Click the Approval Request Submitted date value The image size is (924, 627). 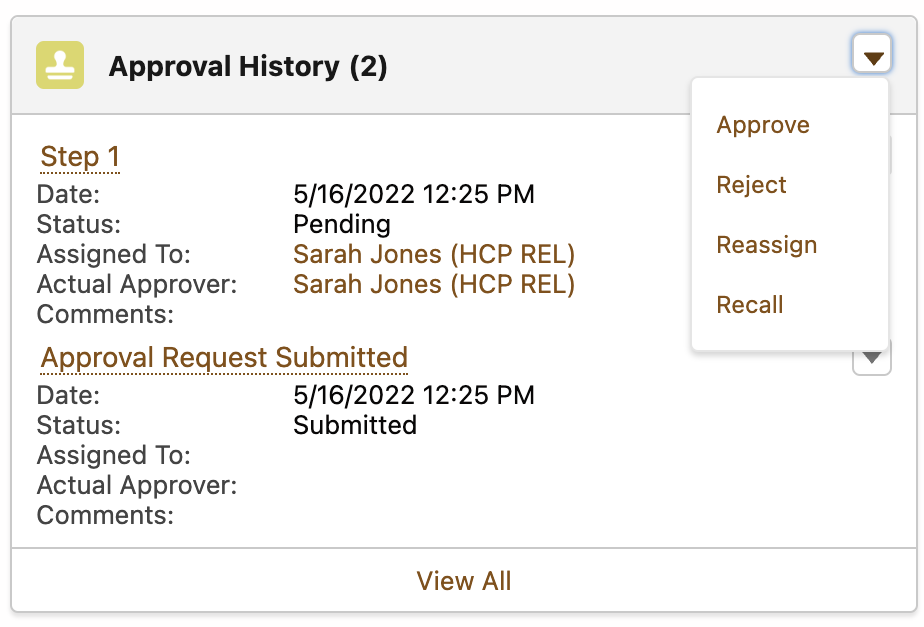click(x=414, y=395)
